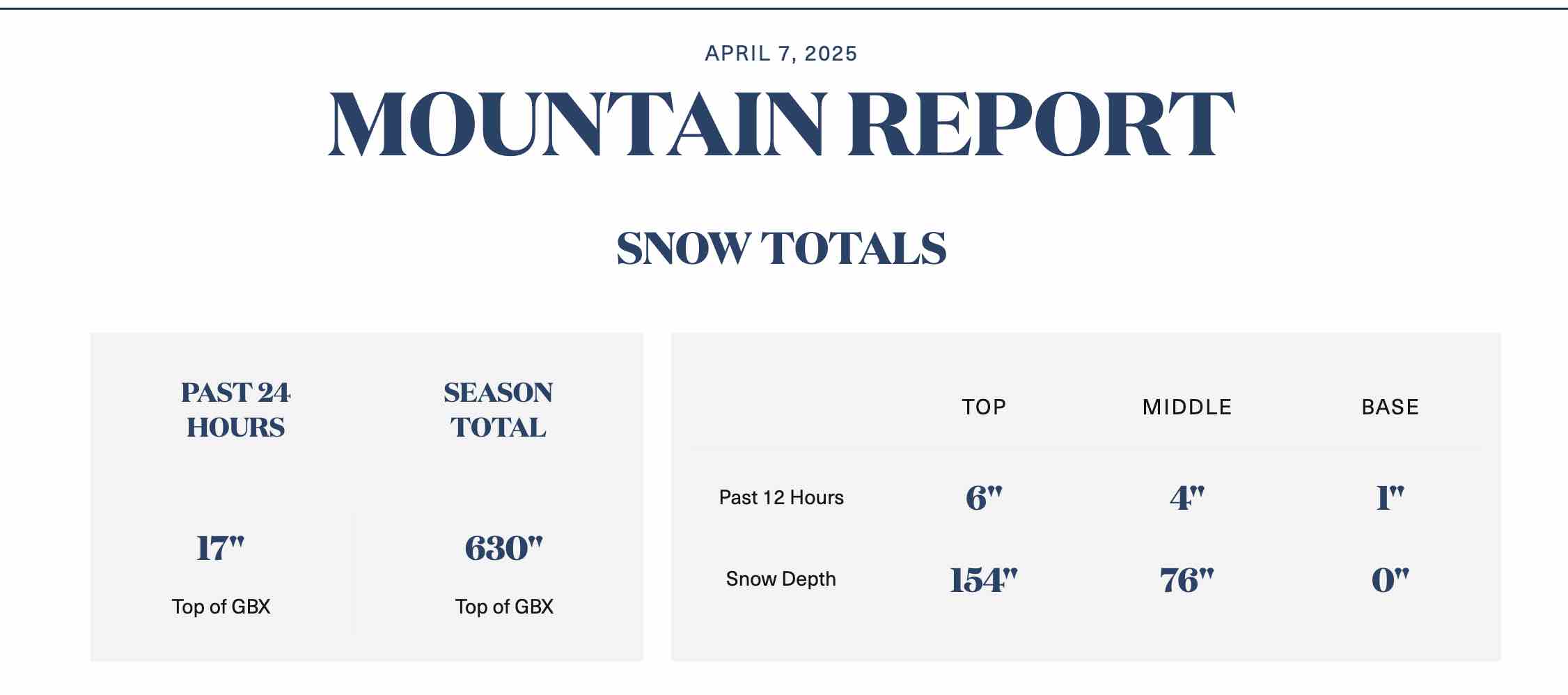
Task: Click the 6" top past 12 hours value
Action: click(x=984, y=498)
